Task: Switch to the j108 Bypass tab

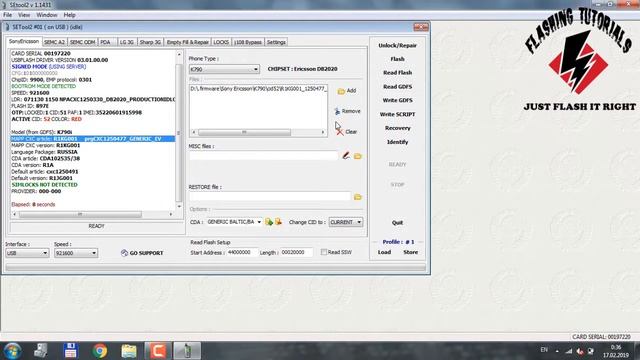Action: tap(248, 42)
